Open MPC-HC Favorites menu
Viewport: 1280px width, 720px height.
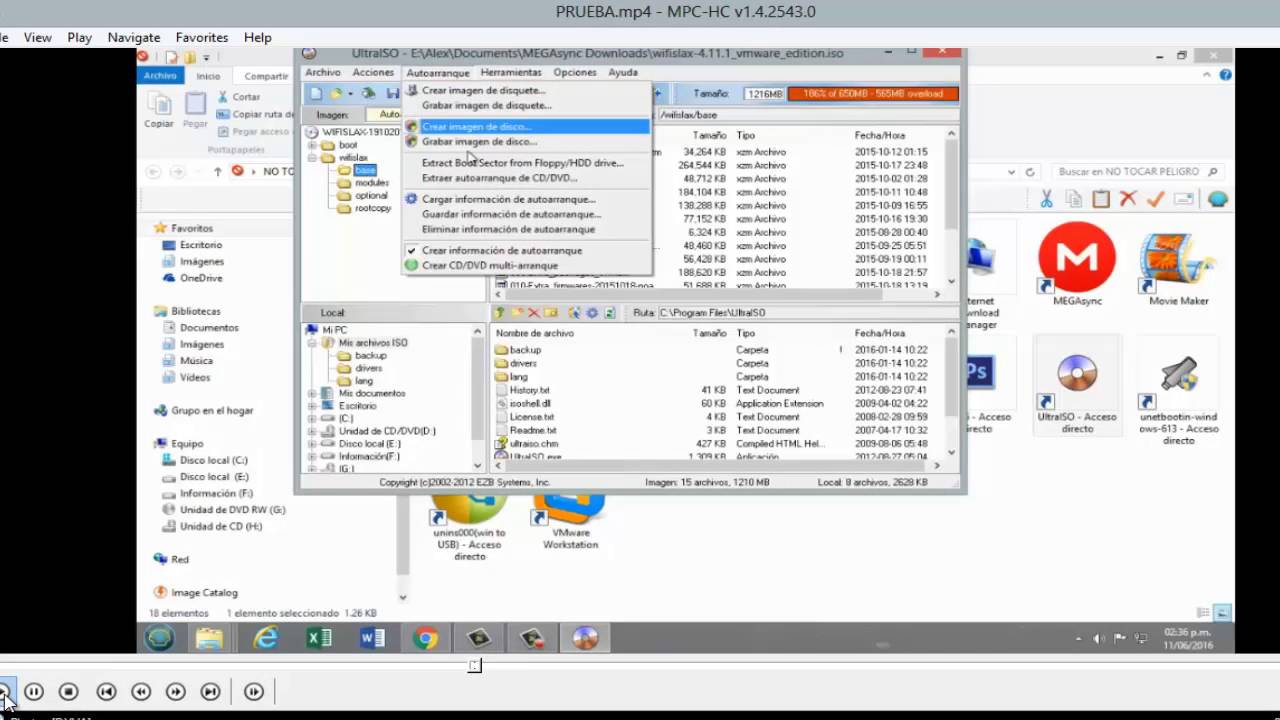tap(202, 37)
